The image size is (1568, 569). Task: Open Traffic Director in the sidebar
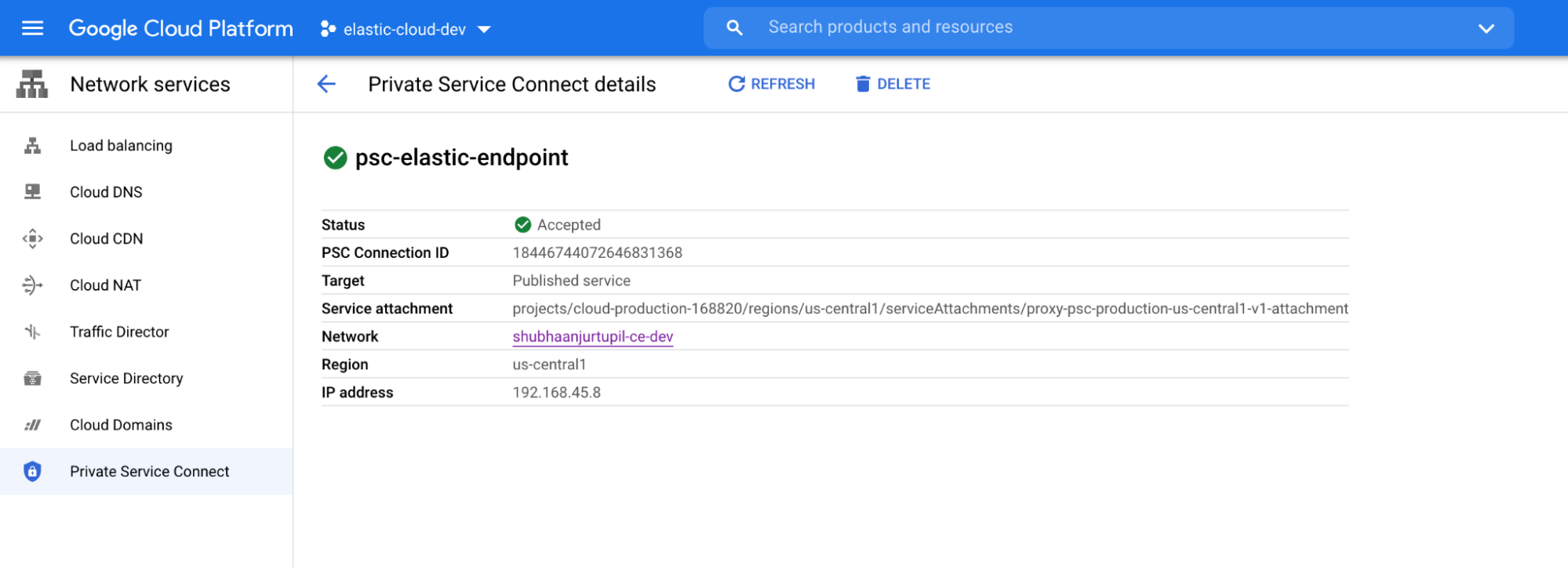146,332
